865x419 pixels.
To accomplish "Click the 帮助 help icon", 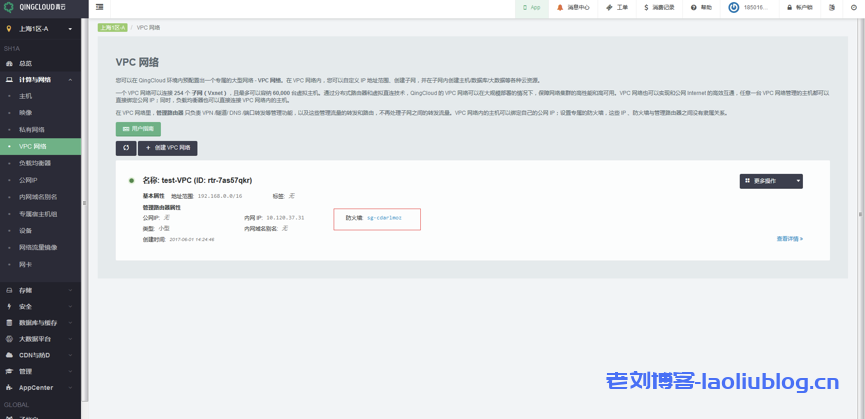I will click(x=701, y=7).
